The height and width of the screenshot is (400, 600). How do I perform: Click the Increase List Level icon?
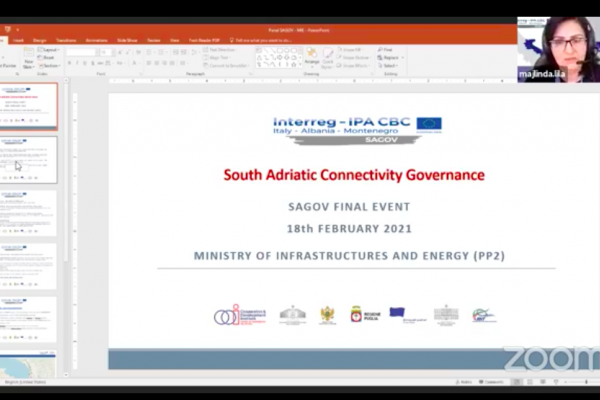click(x=184, y=52)
